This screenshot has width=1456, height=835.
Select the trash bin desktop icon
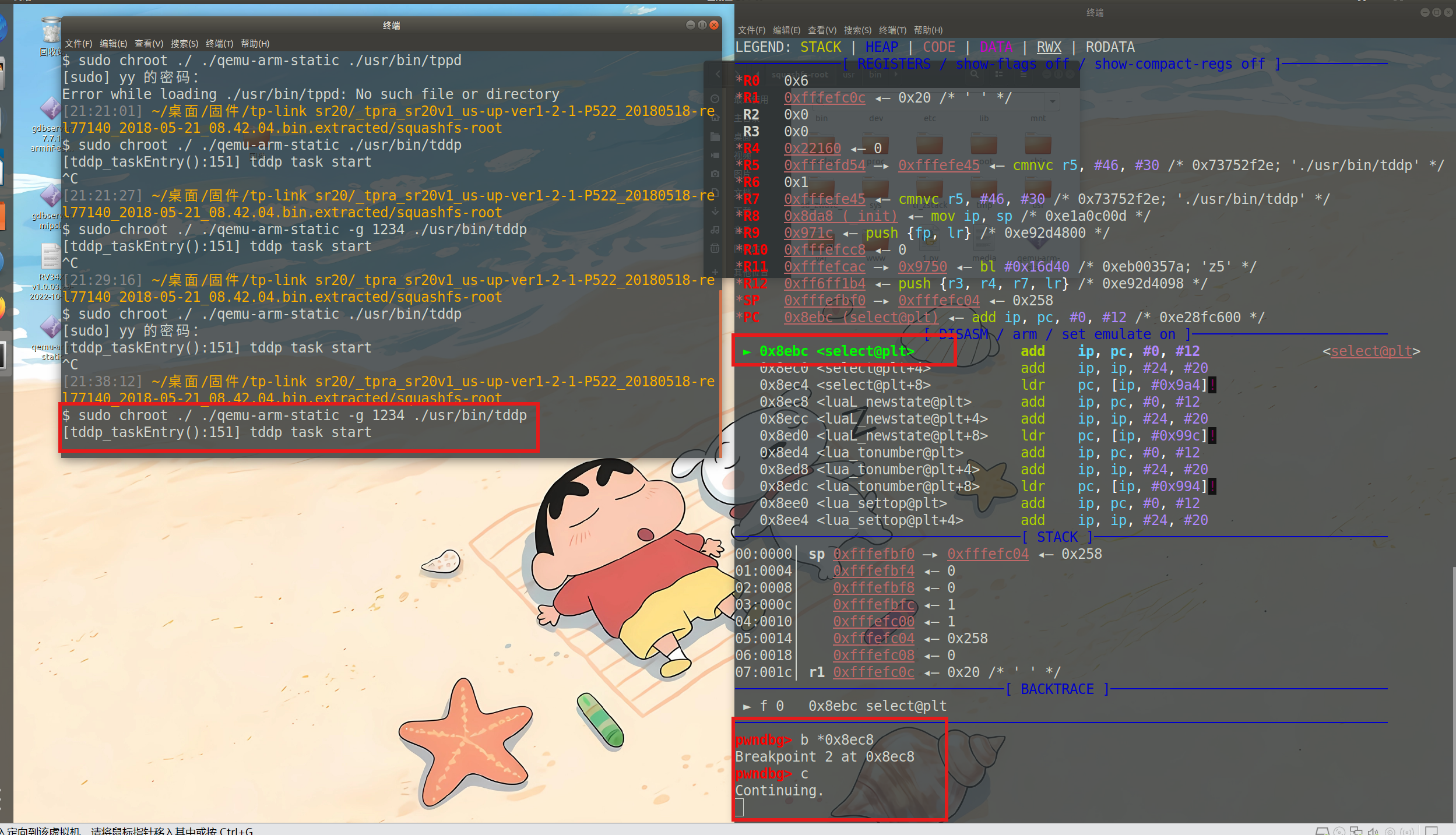point(51,36)
